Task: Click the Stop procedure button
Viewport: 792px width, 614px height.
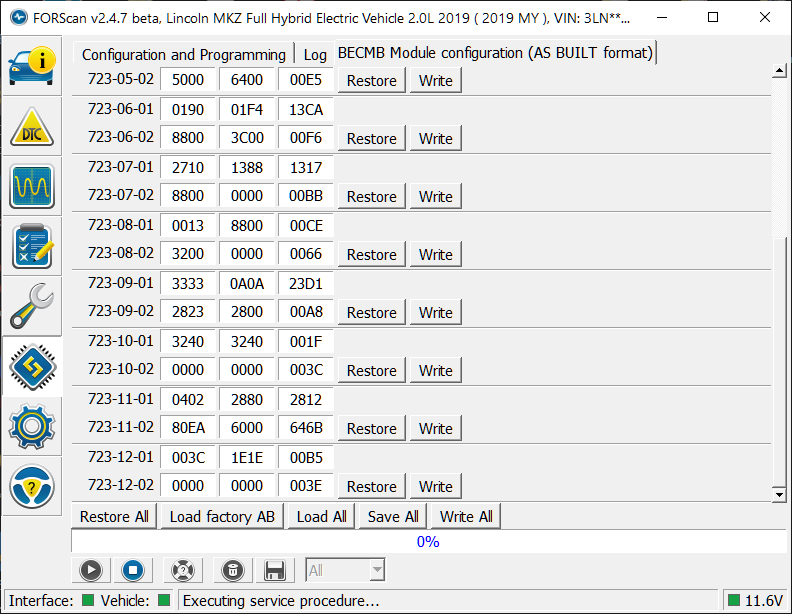Action: point(133,571)
